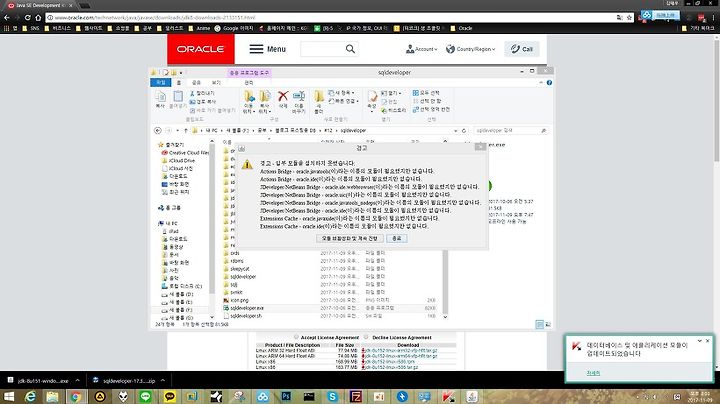Reload the Chrome page
This screenshot has width=720, height=404.
(x=28, y=17)
